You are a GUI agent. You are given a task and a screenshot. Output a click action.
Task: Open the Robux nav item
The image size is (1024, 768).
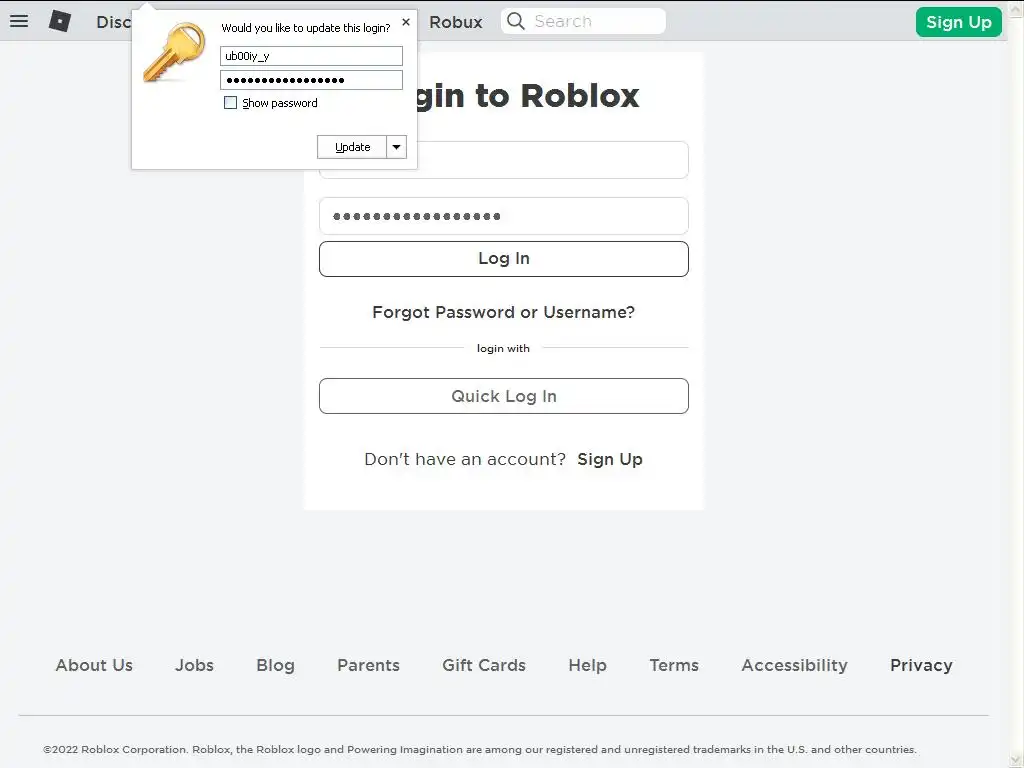pos(456,22)
